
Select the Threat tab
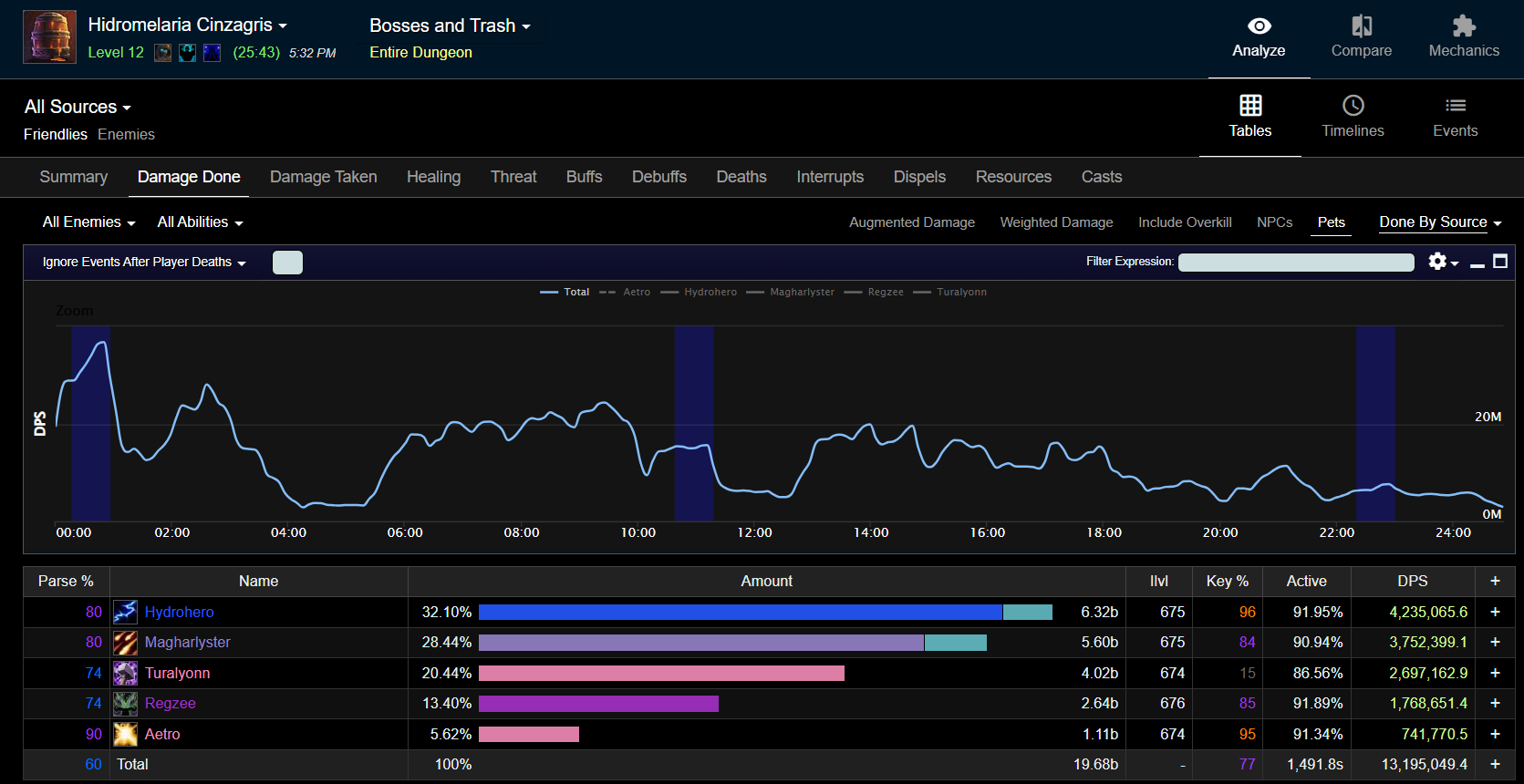click(x=513, y=177)
